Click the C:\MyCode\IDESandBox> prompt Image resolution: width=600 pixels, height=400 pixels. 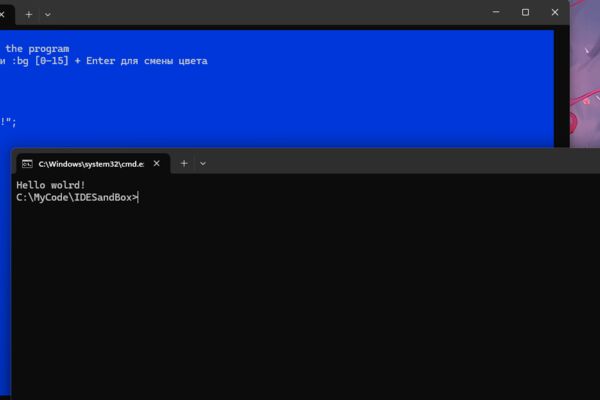77,198
